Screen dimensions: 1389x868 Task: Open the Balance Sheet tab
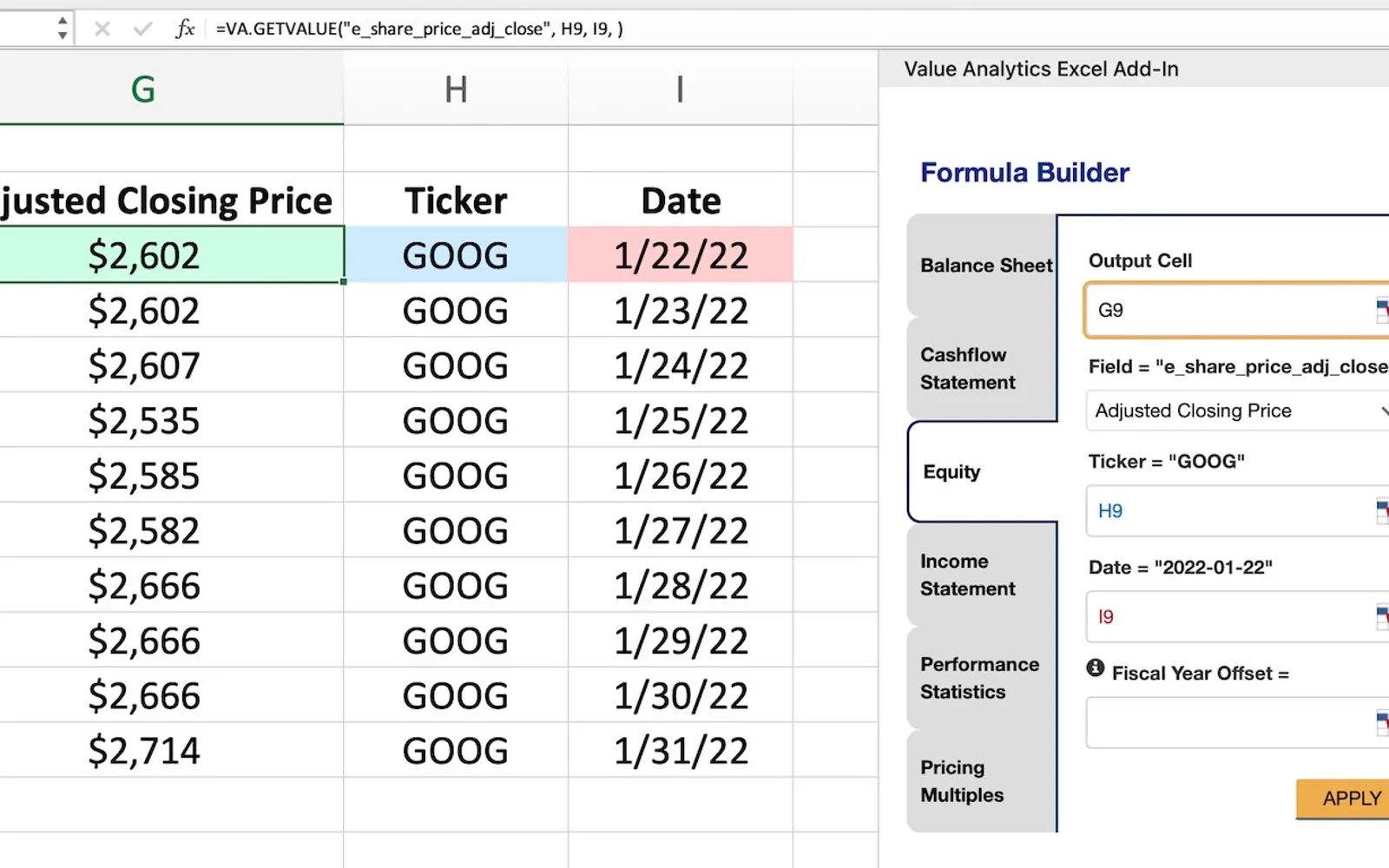tap(983, 266)
